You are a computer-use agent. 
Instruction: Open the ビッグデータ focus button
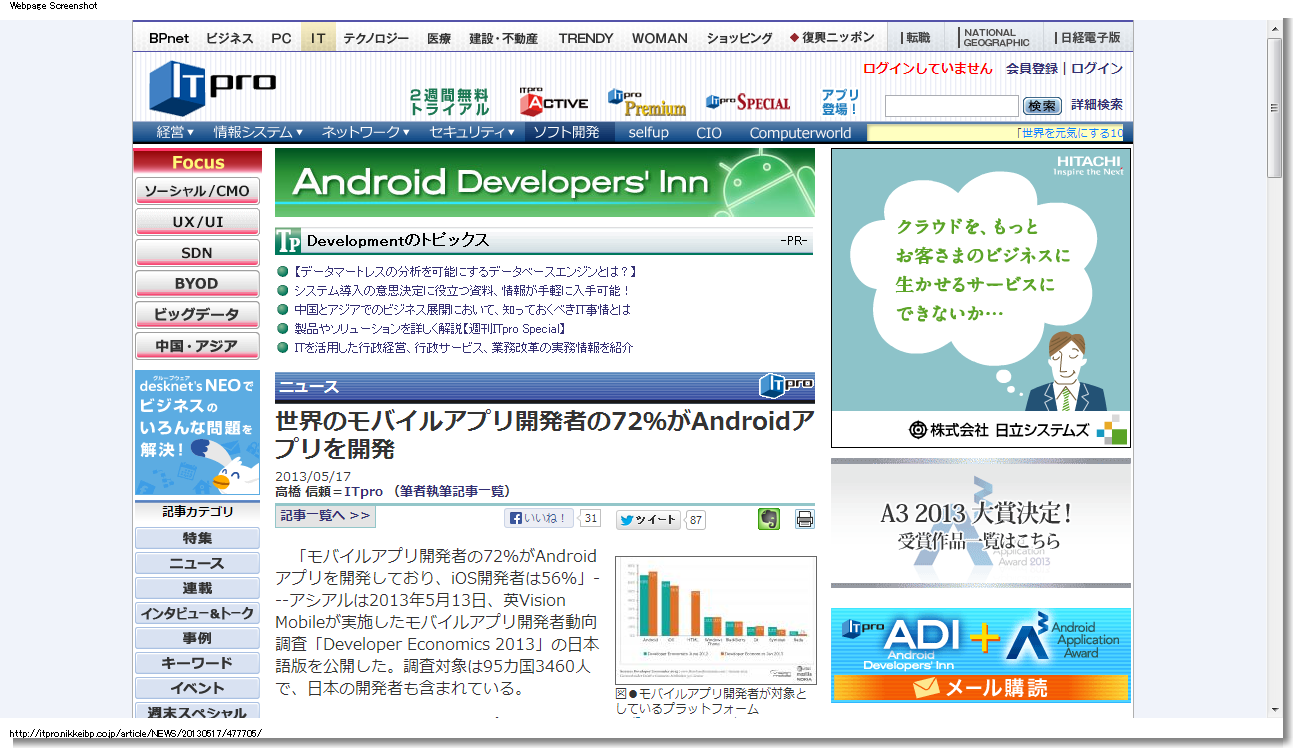pos(197,315)
